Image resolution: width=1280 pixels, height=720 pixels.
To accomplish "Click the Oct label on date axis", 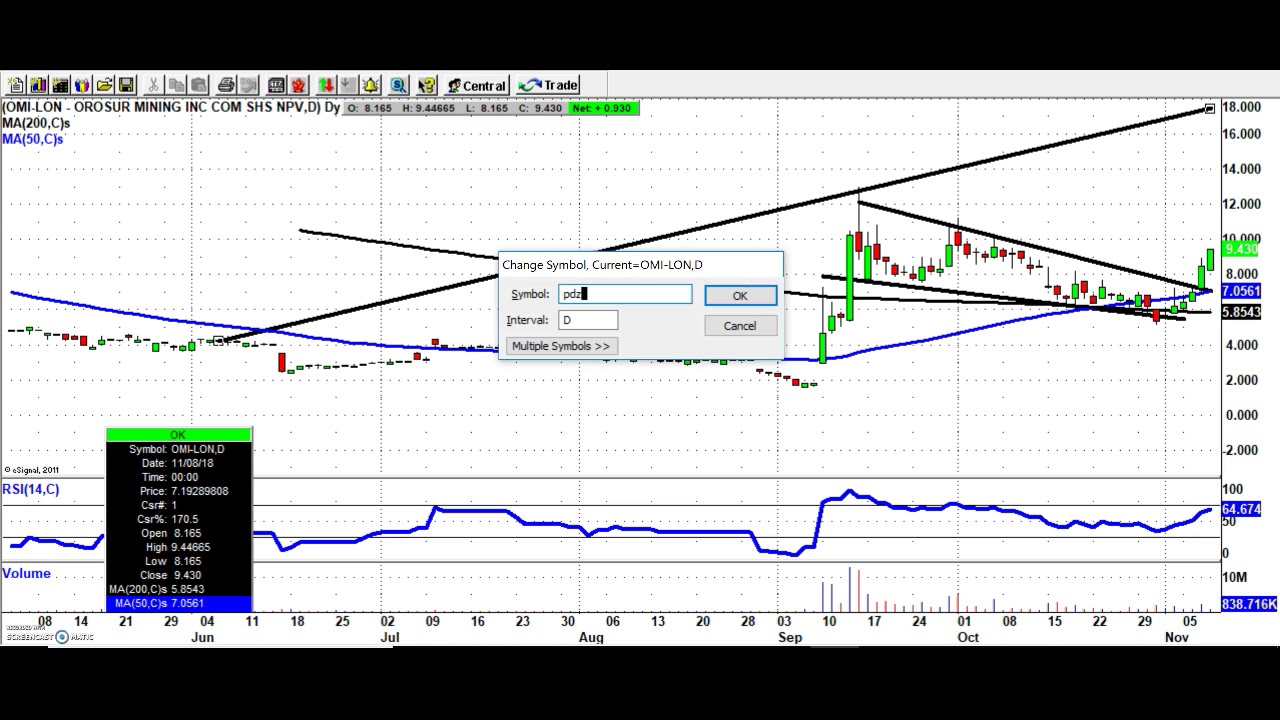I will click(967, 637).
